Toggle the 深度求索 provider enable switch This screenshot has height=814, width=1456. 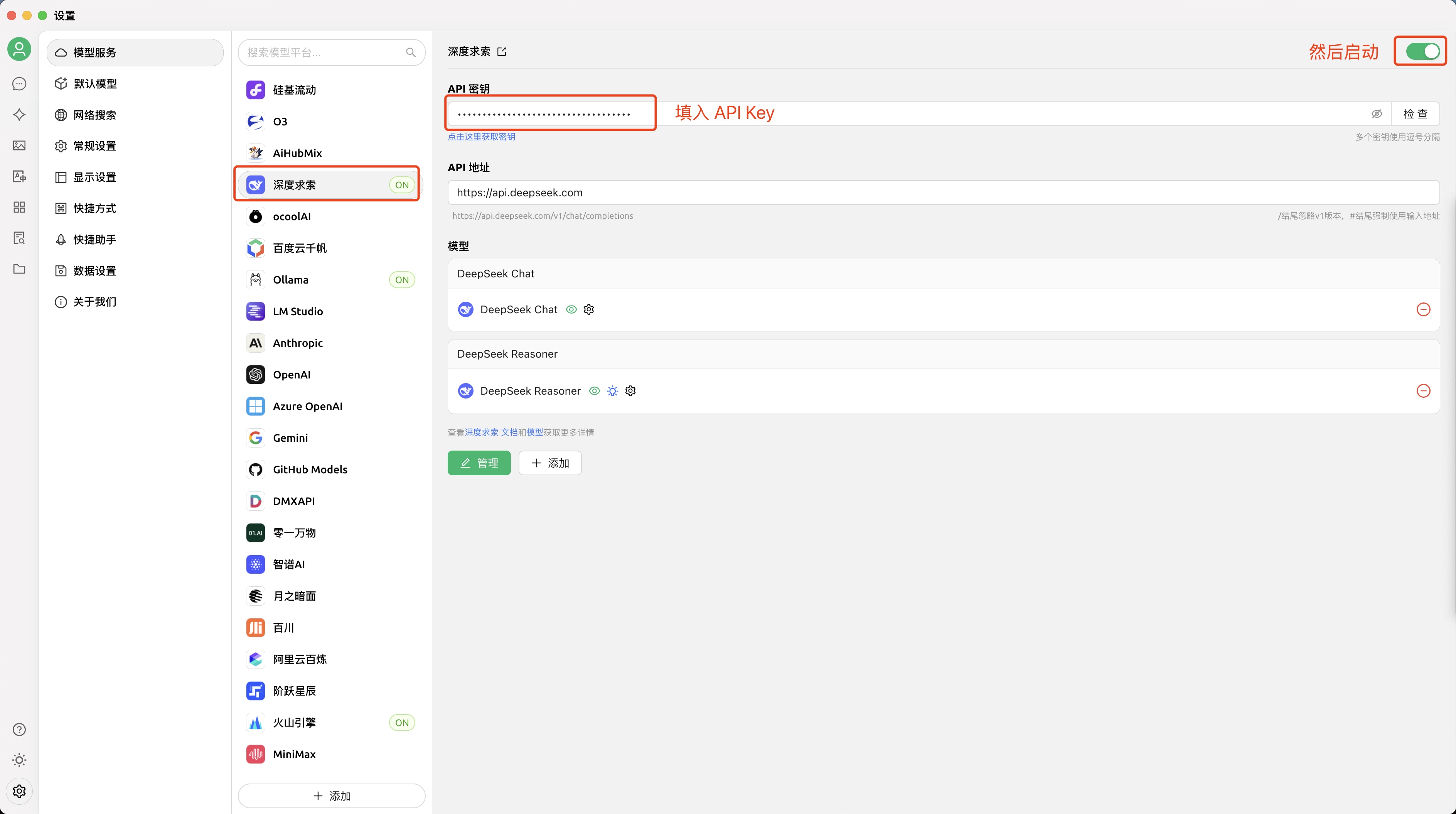point(1423,51)
